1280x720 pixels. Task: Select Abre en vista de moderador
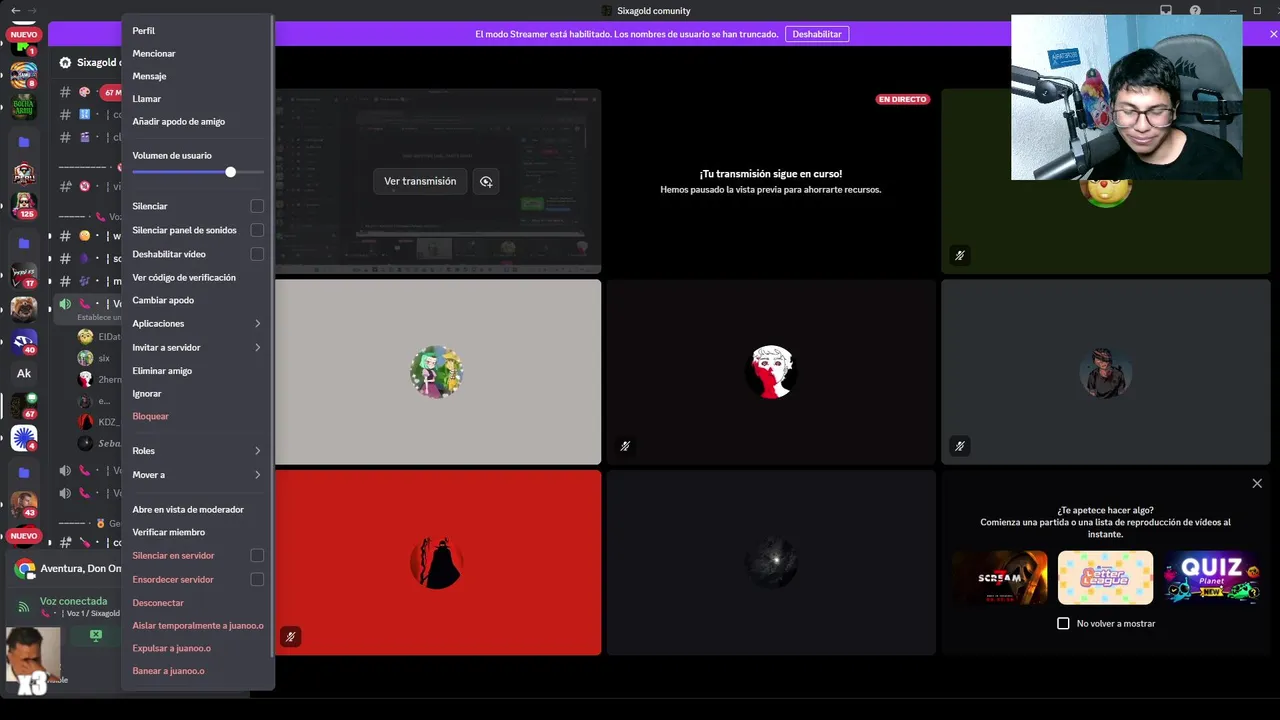click(197, 510)
